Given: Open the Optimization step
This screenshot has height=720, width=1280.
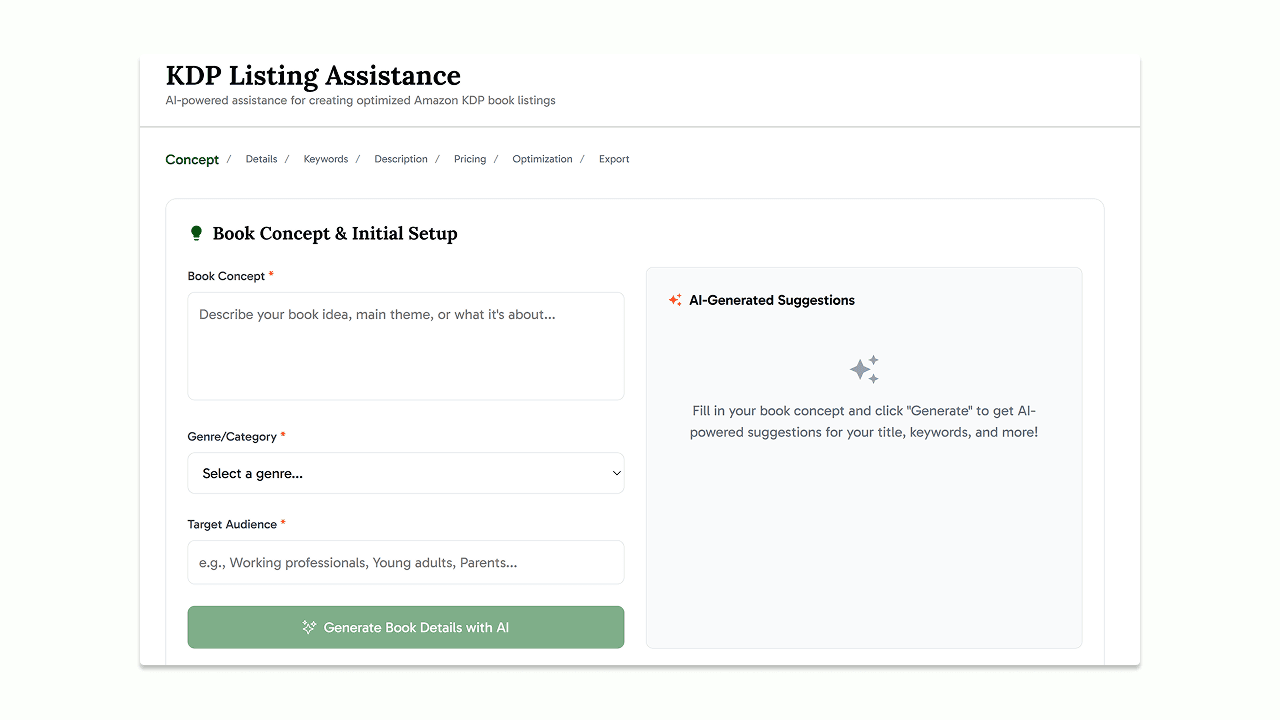Looking at the screenshot, I should pos(542,159).
